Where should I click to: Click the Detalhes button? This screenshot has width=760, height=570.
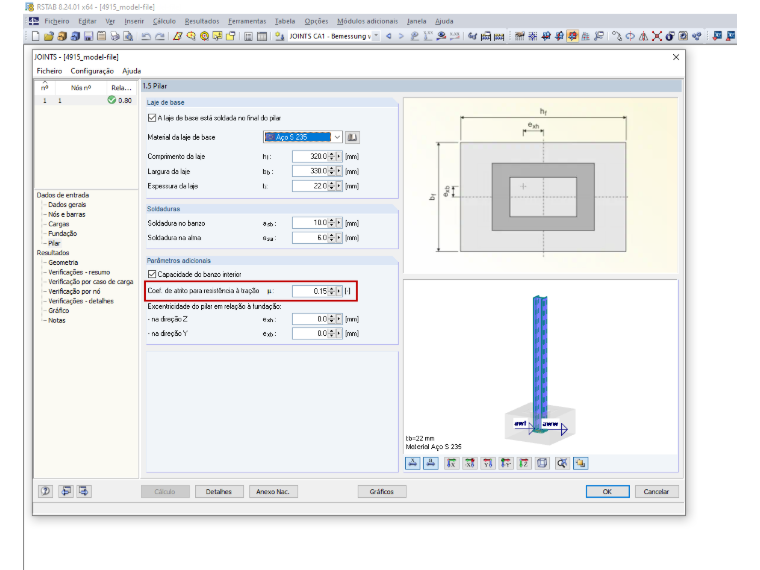tap(219, 491)
